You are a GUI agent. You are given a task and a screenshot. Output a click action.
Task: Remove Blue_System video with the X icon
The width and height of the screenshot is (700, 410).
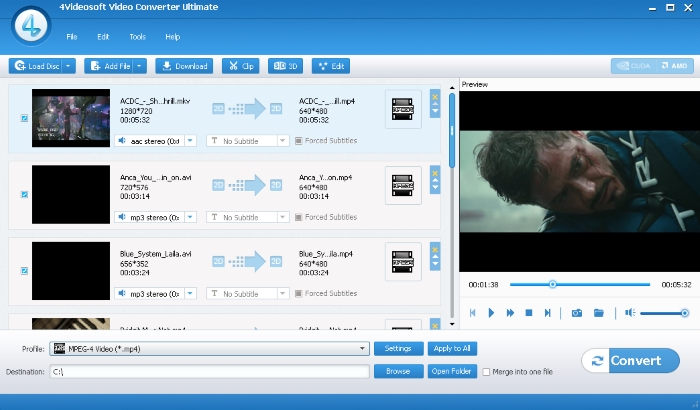(435, 249)
